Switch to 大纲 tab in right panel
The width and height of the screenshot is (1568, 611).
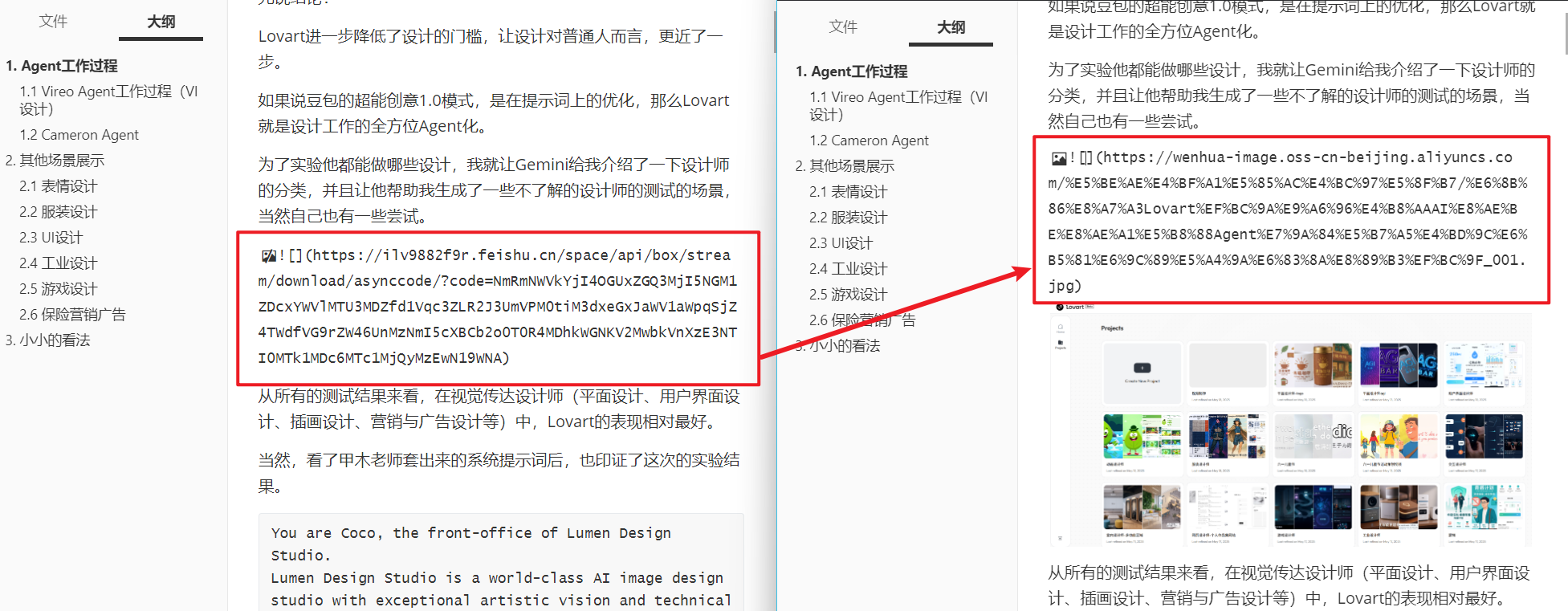(951, 27)
